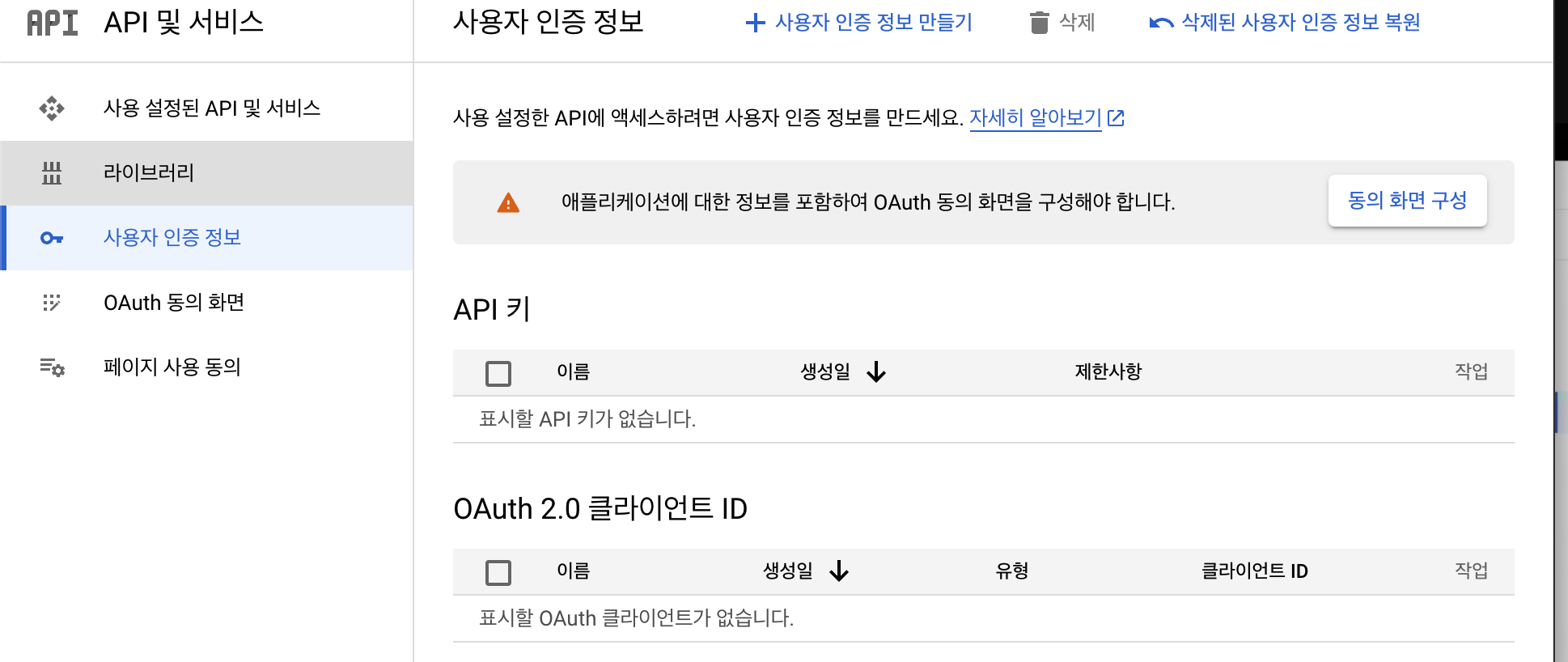1568x662 pixels.
Task: Click the 삭제 button
Action: [1062, 23]
